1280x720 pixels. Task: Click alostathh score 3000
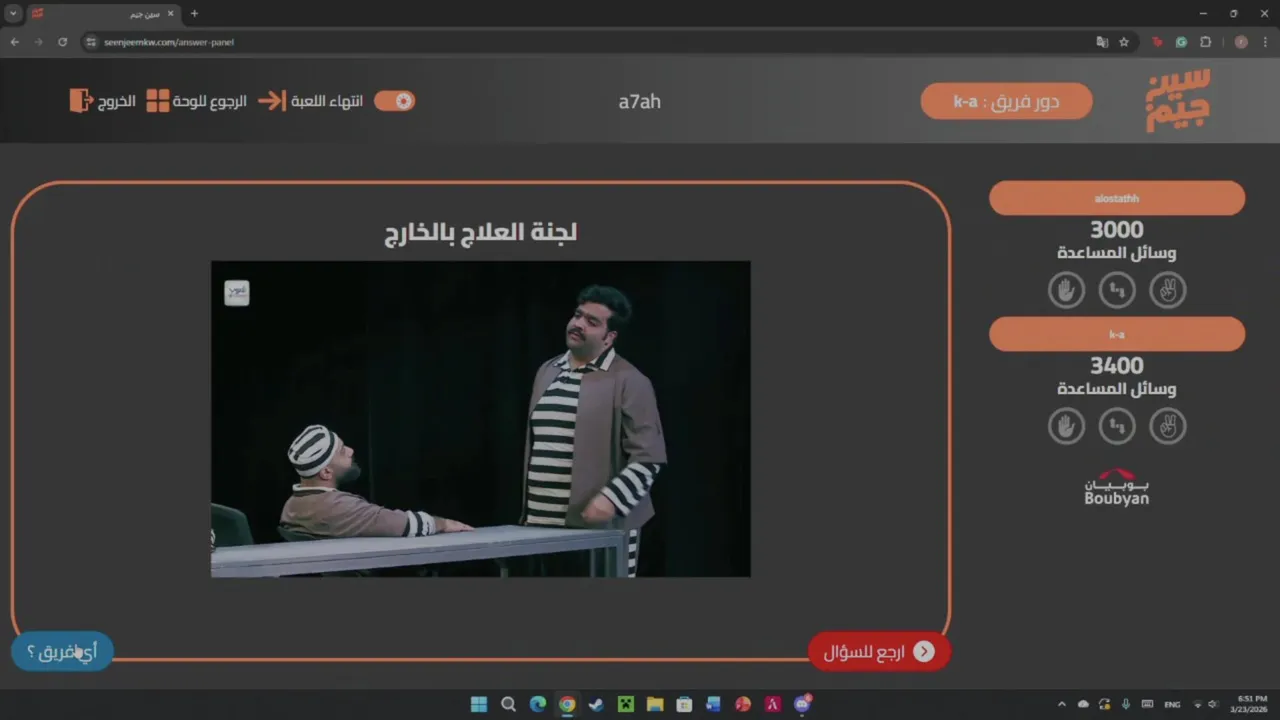click(1117, 230)
